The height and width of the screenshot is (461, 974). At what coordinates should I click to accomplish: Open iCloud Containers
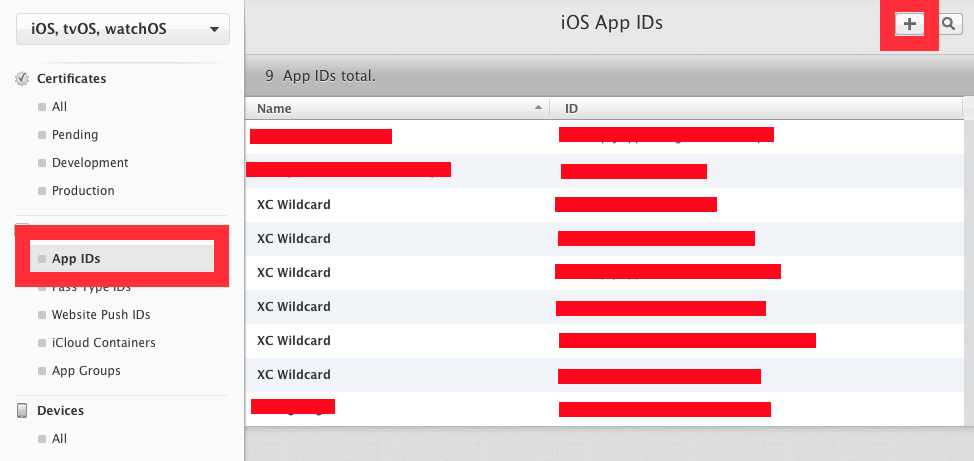click(x=104, y=343)
